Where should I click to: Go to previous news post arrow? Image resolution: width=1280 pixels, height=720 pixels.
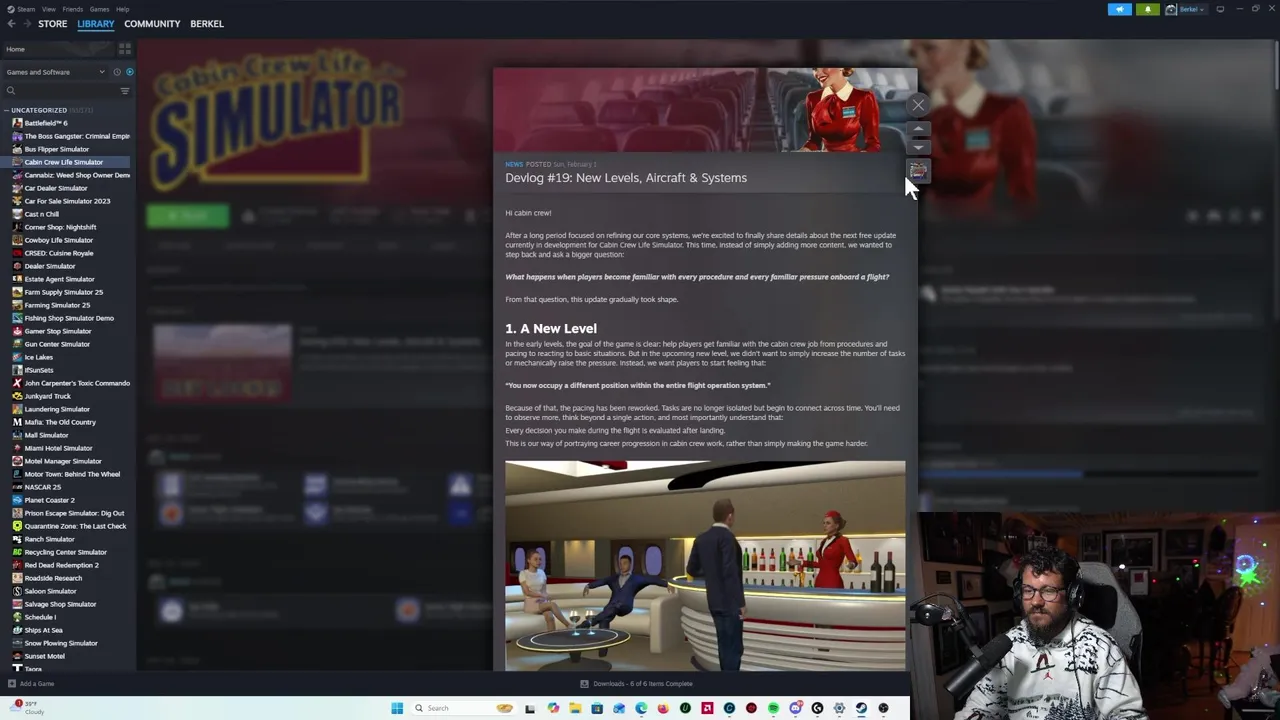click(918, 129)
